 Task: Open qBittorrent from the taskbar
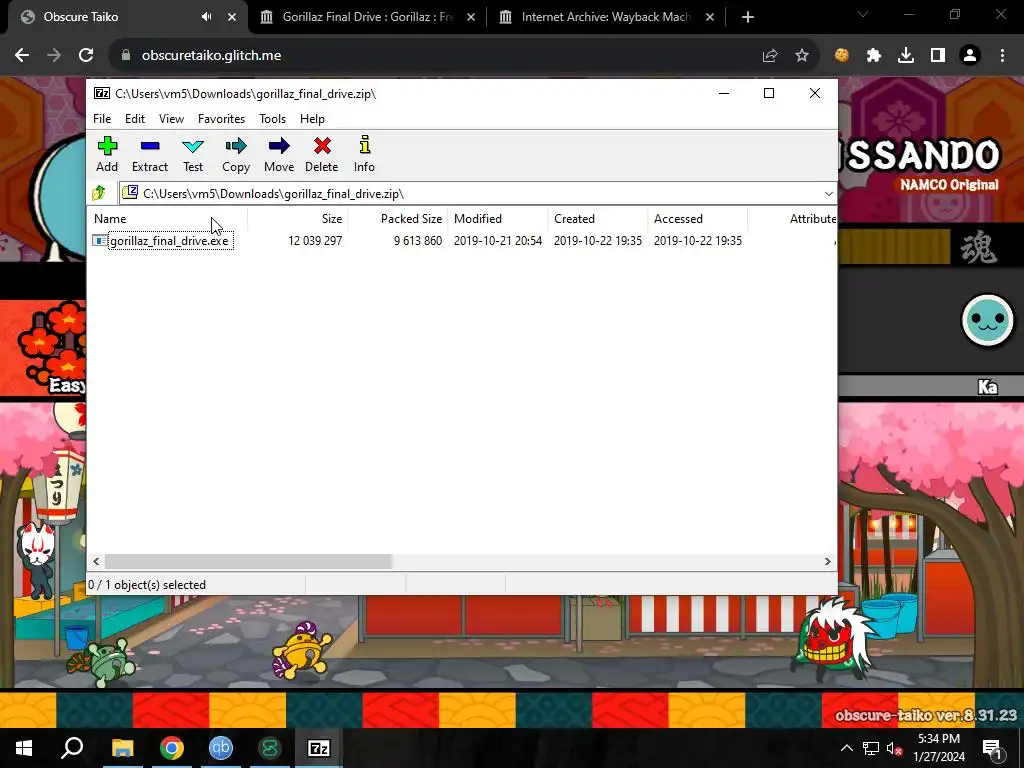221,748
